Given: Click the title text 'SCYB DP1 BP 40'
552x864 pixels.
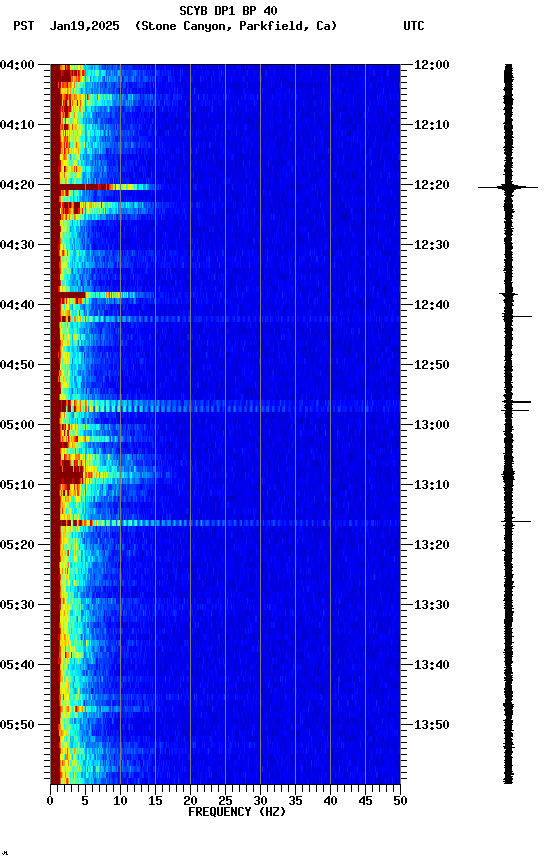Looking at the screenshot, I should [228, 11].
